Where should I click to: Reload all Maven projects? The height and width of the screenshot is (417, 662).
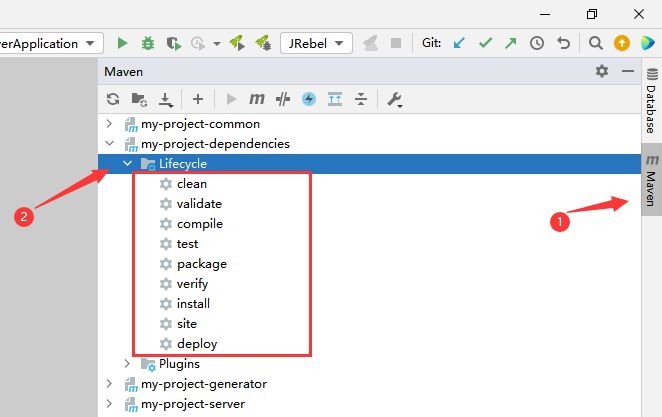113,99
